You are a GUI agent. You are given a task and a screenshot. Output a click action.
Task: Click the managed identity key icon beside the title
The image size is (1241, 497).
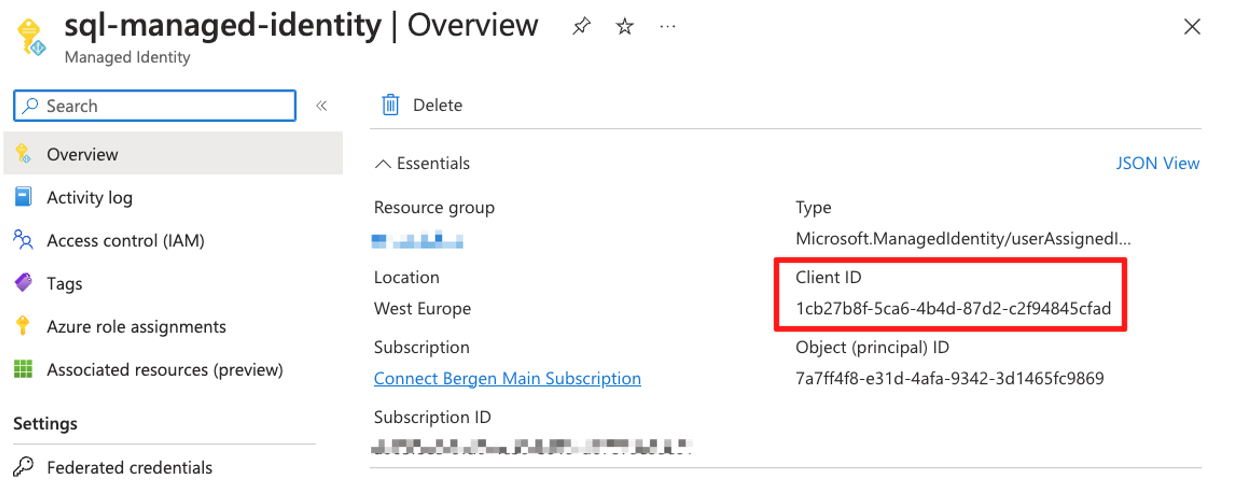tap(32, 36)
